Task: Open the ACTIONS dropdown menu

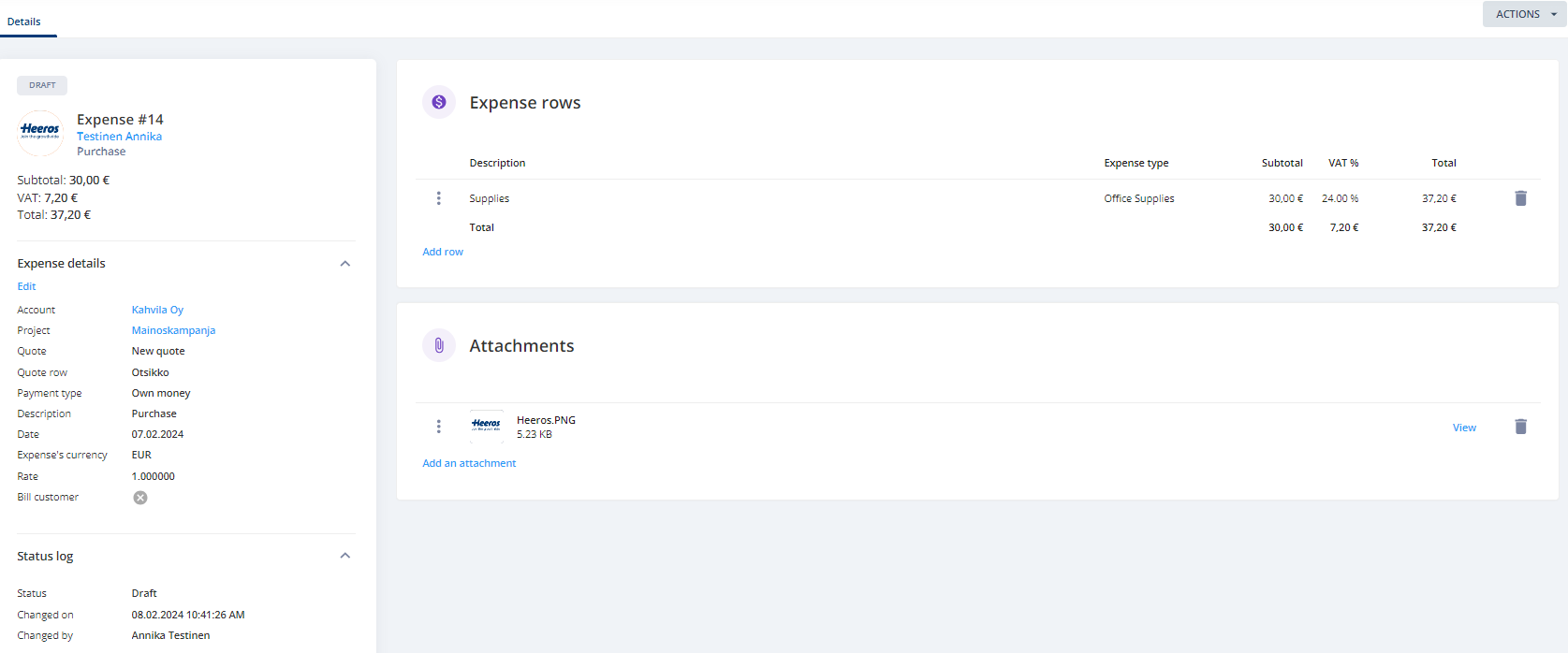Action: (1524, 14)
